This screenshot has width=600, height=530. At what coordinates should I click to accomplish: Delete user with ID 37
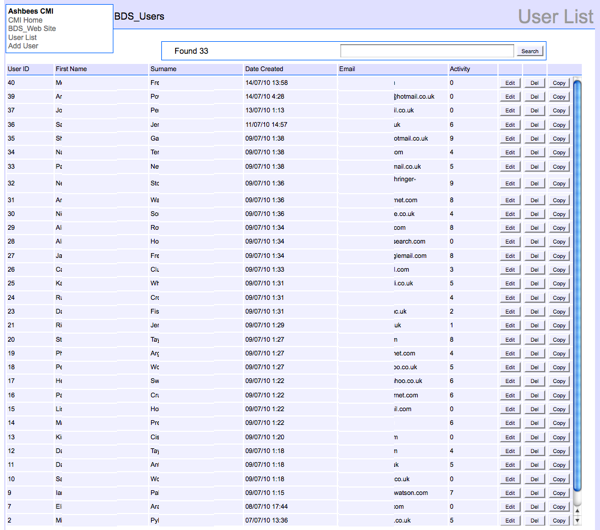[535, 111]
